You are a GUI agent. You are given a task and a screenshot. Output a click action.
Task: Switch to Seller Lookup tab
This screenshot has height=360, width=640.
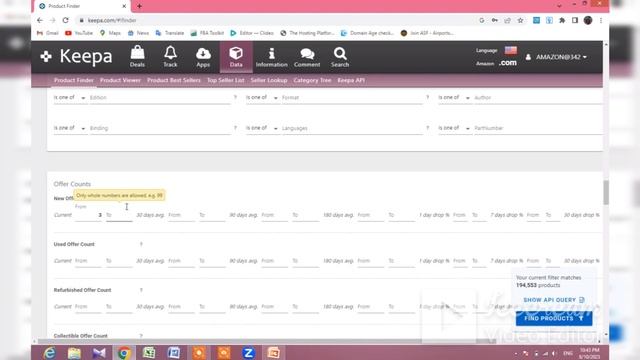pos(269,80)
